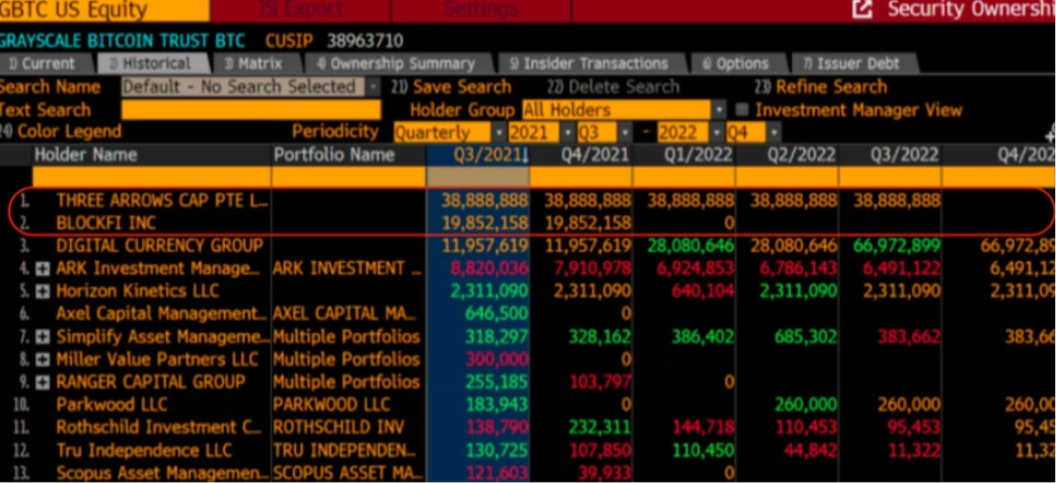
Task: Click the Text Search input field
Action: 251,110
